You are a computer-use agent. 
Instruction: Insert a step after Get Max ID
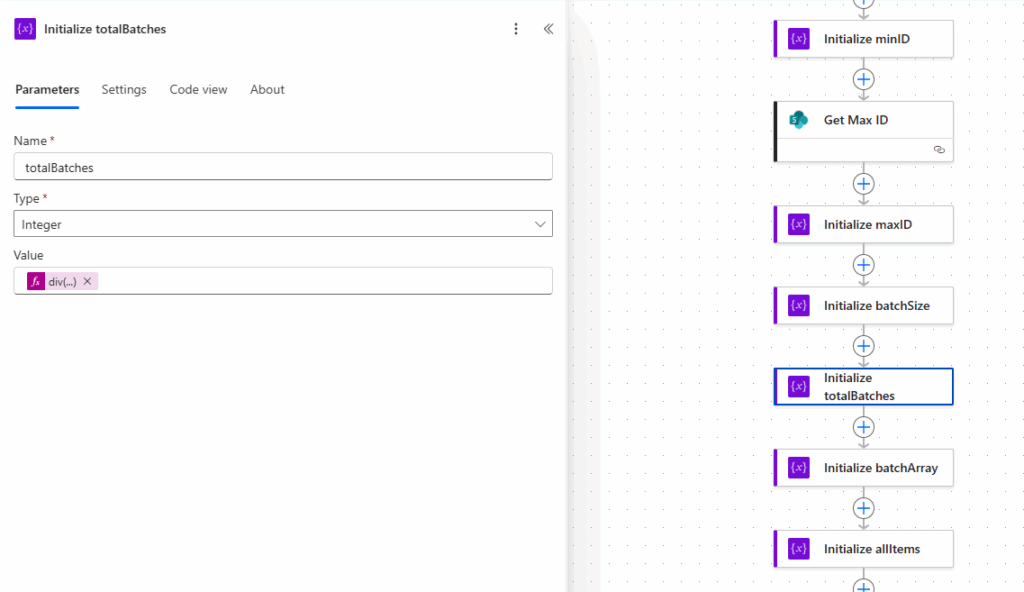863,184
